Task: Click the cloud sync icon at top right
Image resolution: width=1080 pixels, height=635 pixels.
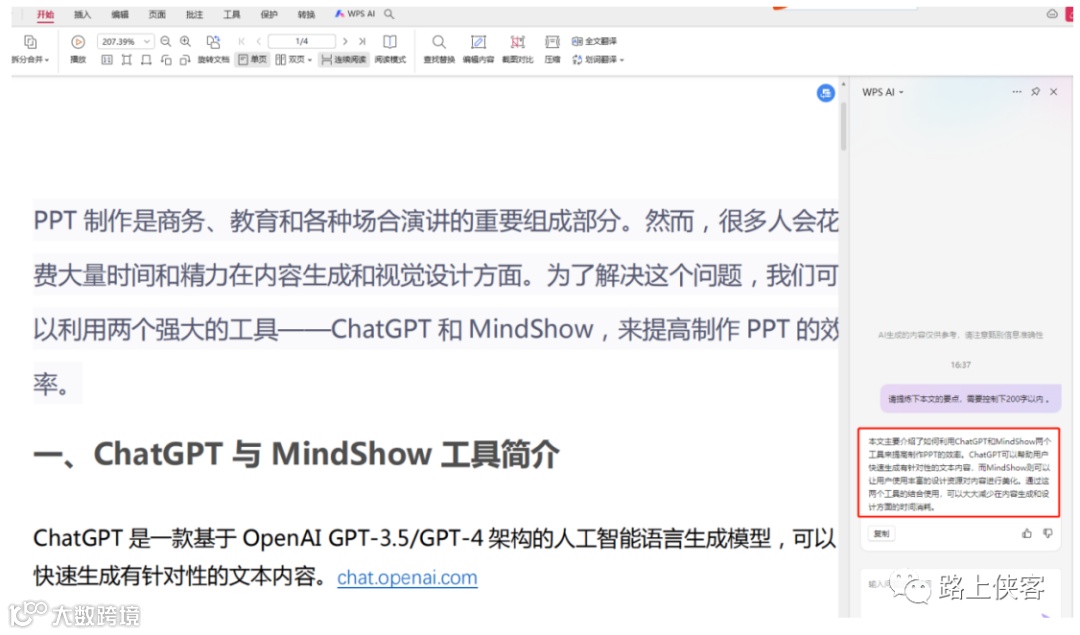Action: [1052, 14]
